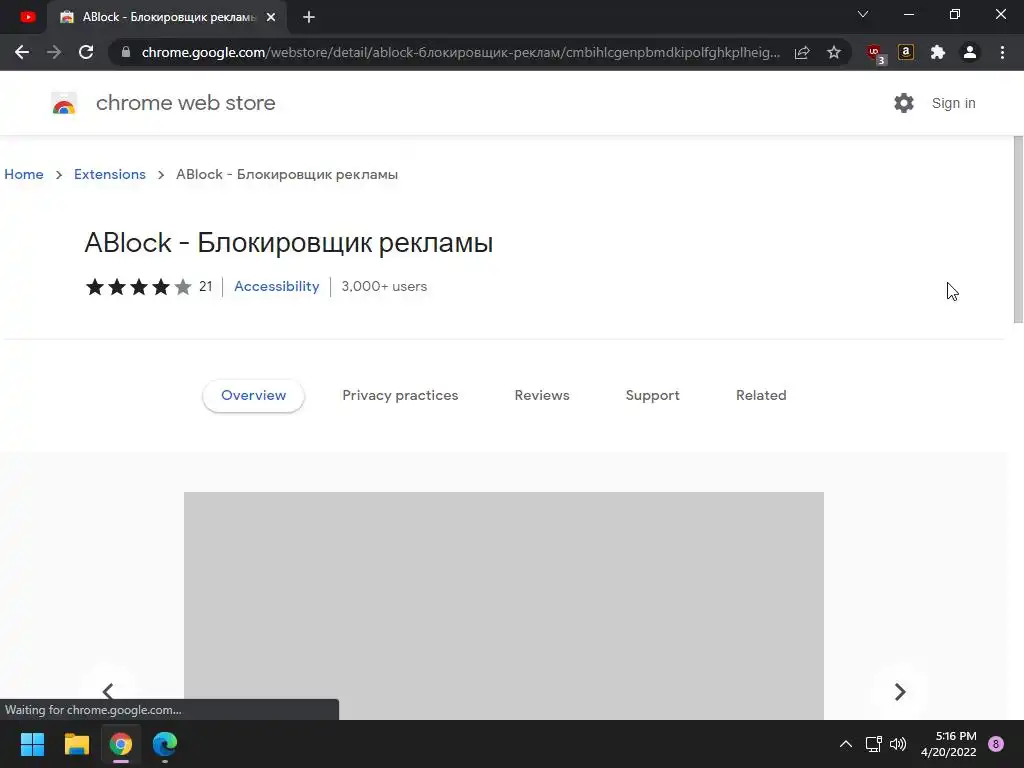Screen dimensions: 1024x768
Task: Switch to the pinned YouTube tab
Action: [x=27, y=17]
